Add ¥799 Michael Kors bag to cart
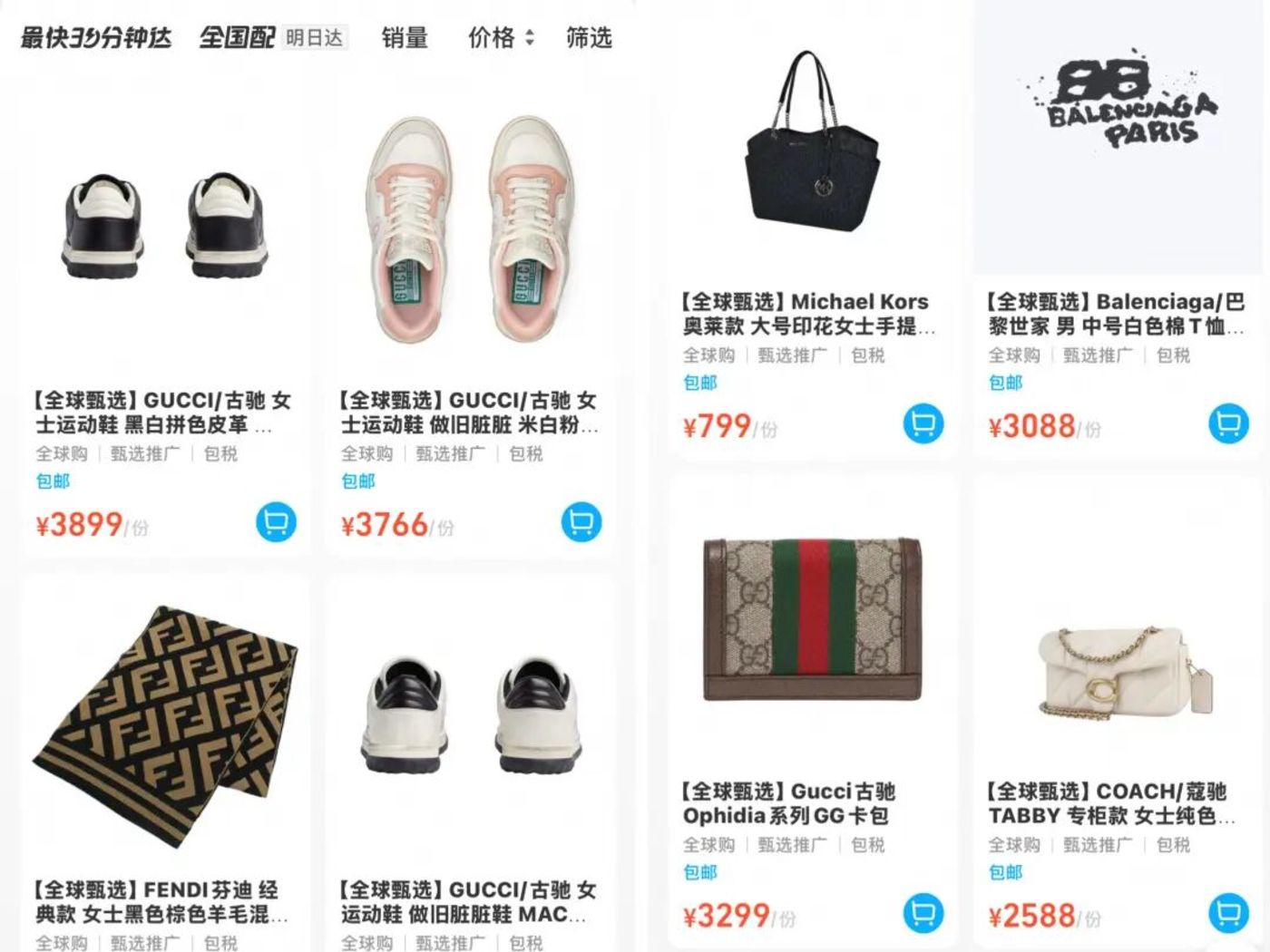 923,423
